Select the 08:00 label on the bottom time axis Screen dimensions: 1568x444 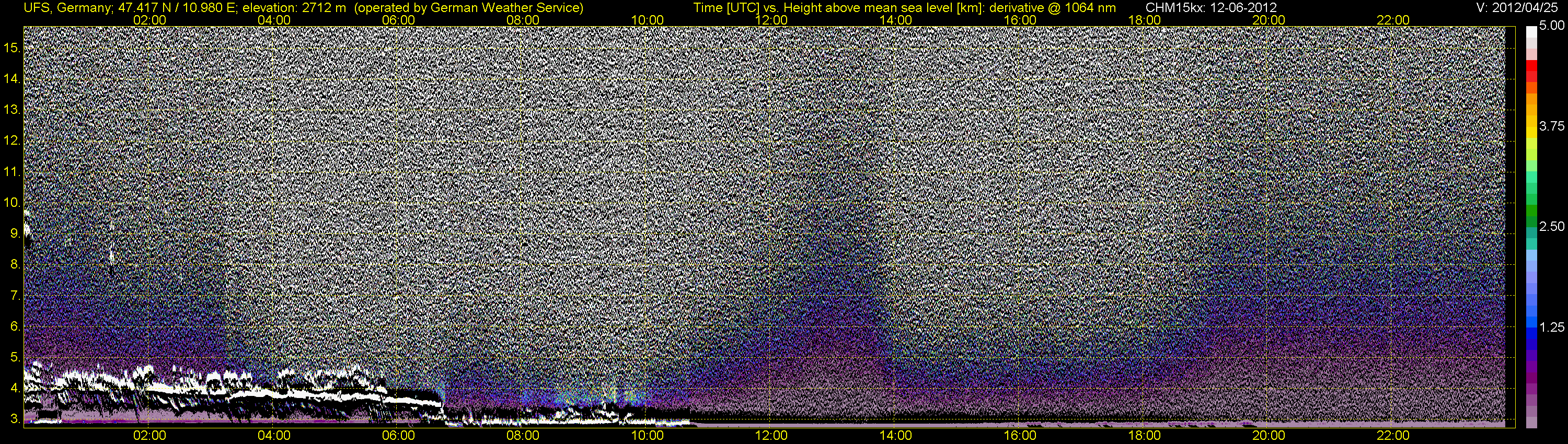click(523, 436)
